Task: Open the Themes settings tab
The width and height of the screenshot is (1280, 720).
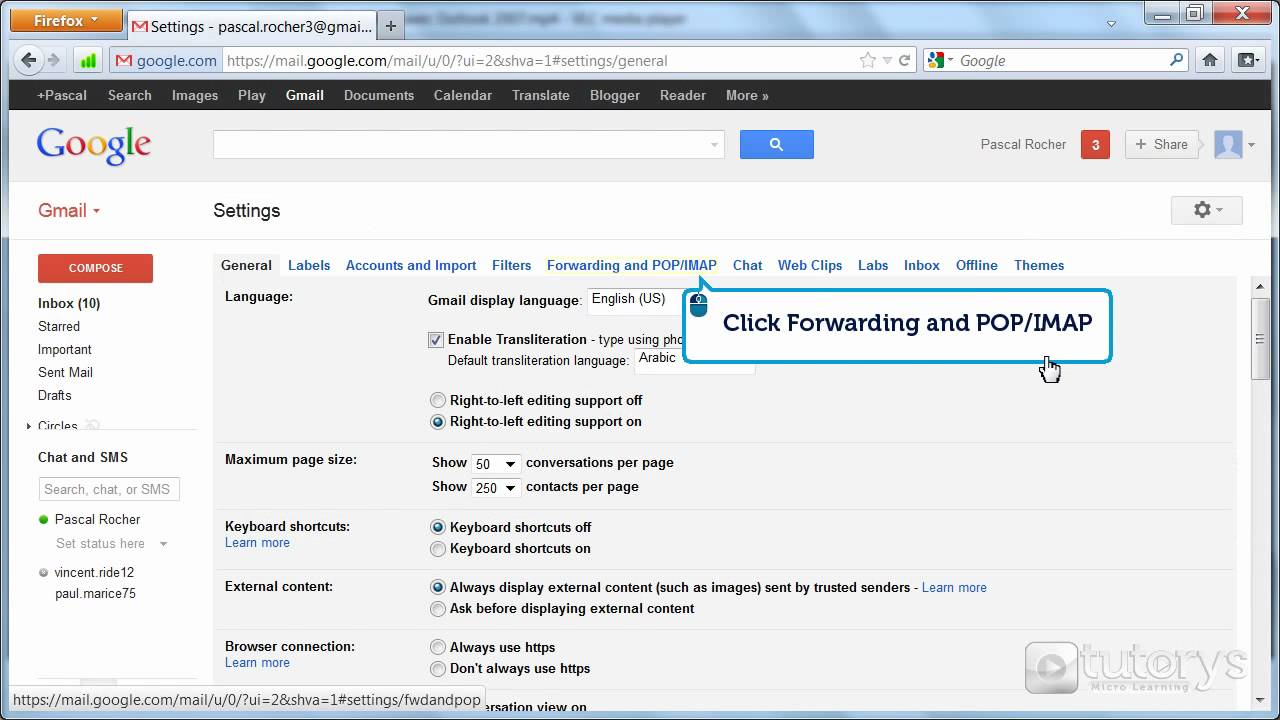Action: pos(1039,265)
